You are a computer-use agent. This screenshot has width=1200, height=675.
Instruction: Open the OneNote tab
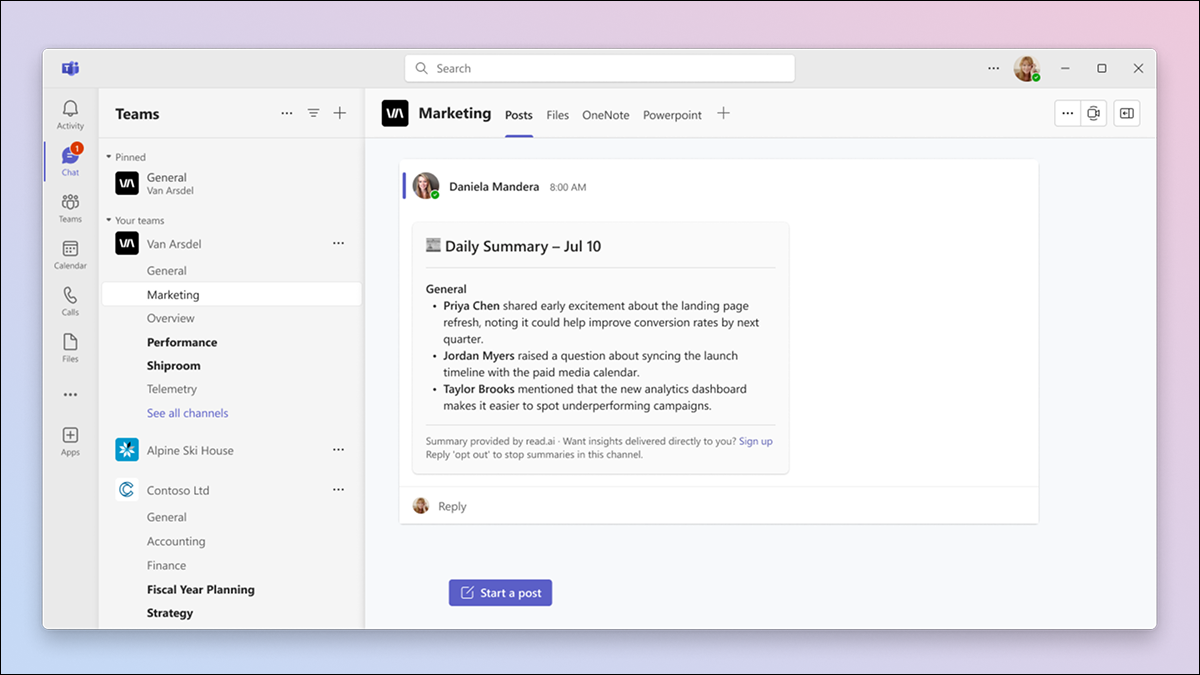pyautogui.click(x=606, y=115)
